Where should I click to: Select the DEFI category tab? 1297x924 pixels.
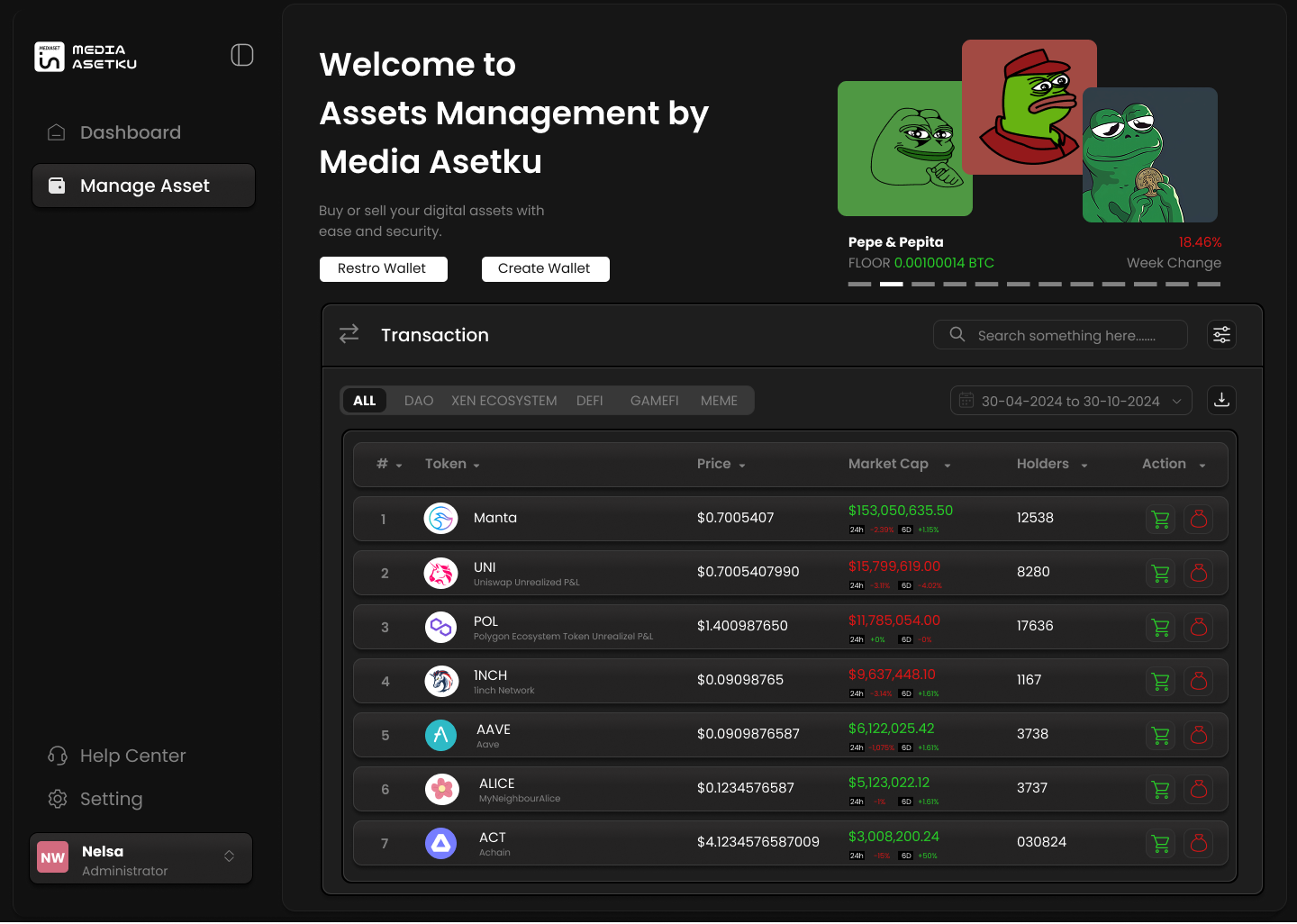590,400
